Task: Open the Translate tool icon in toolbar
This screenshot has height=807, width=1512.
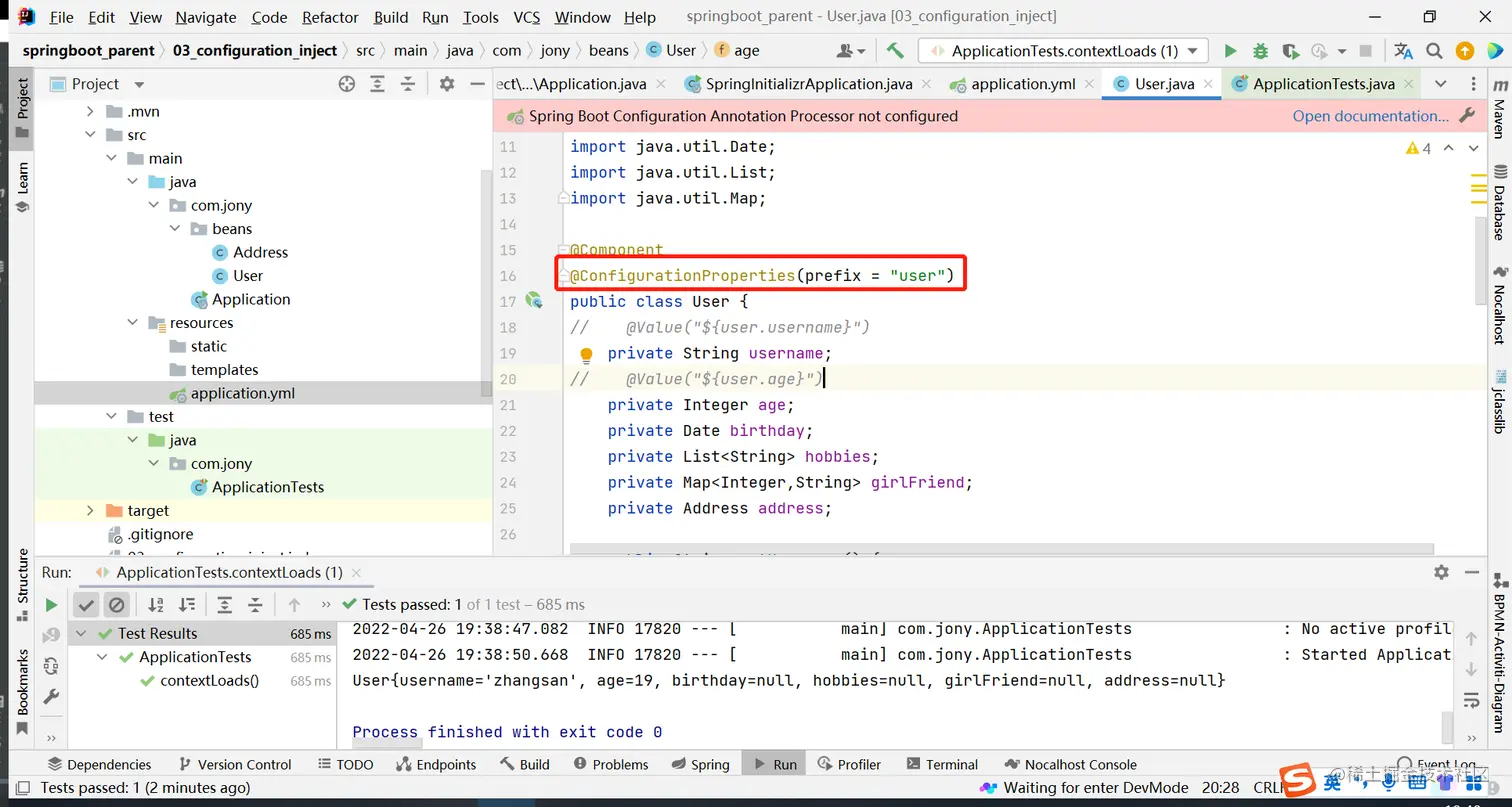Action: pyautogui.click(x=1404, y=51)
